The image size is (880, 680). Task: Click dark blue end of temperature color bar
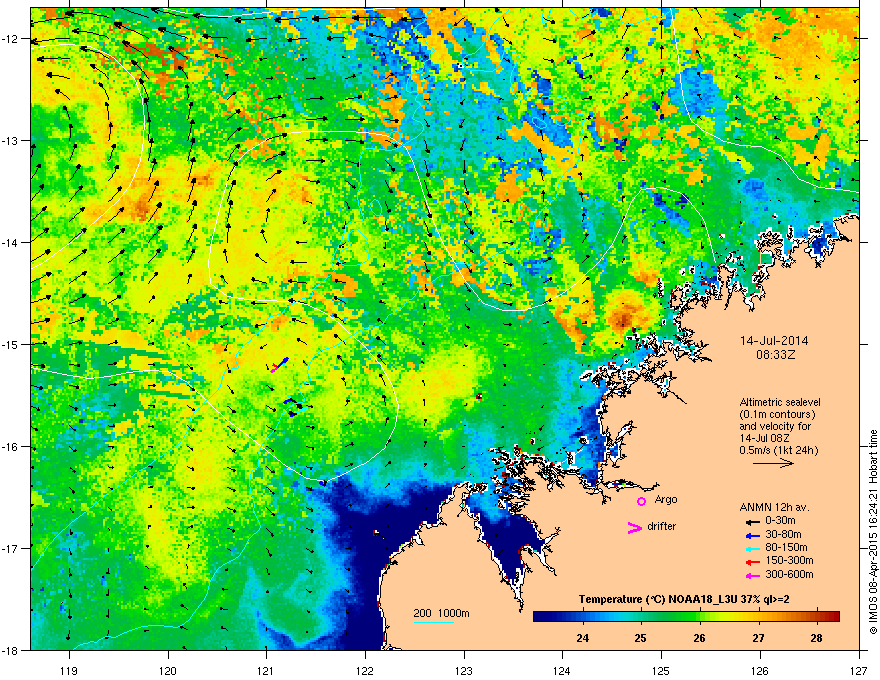click(539, 616)
